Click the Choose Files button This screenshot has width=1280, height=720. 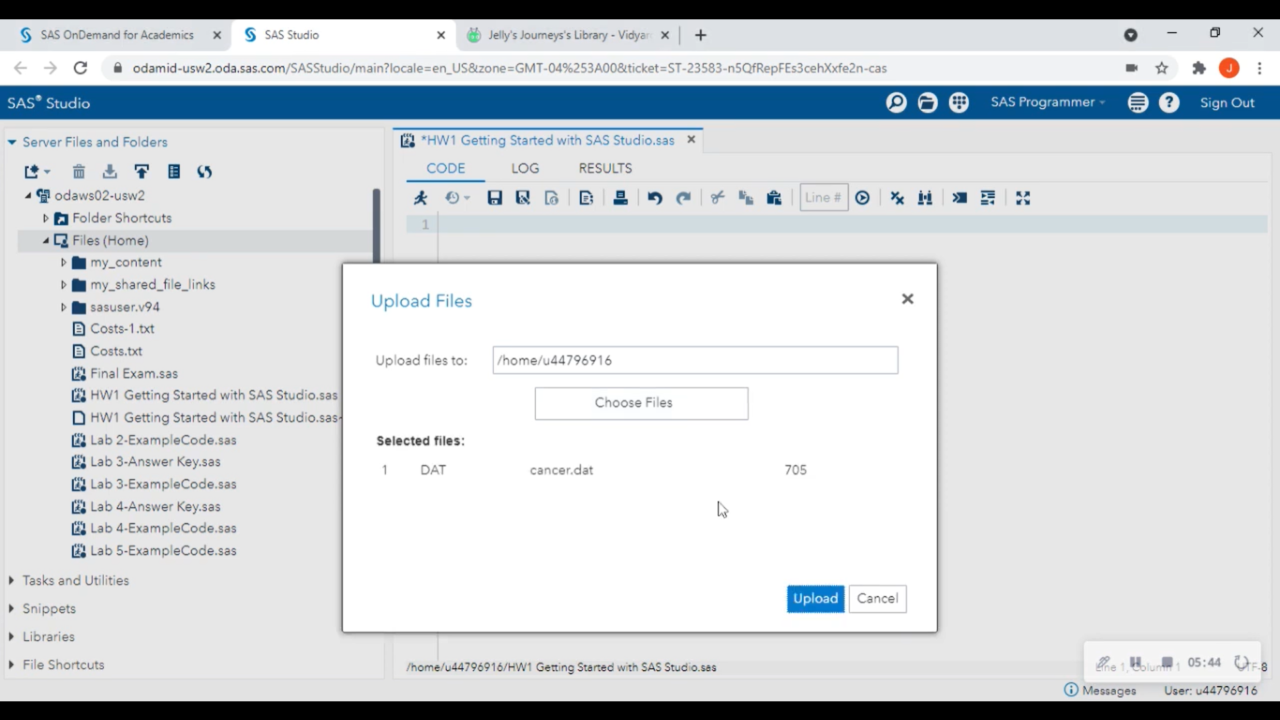[x=641, y=403]
